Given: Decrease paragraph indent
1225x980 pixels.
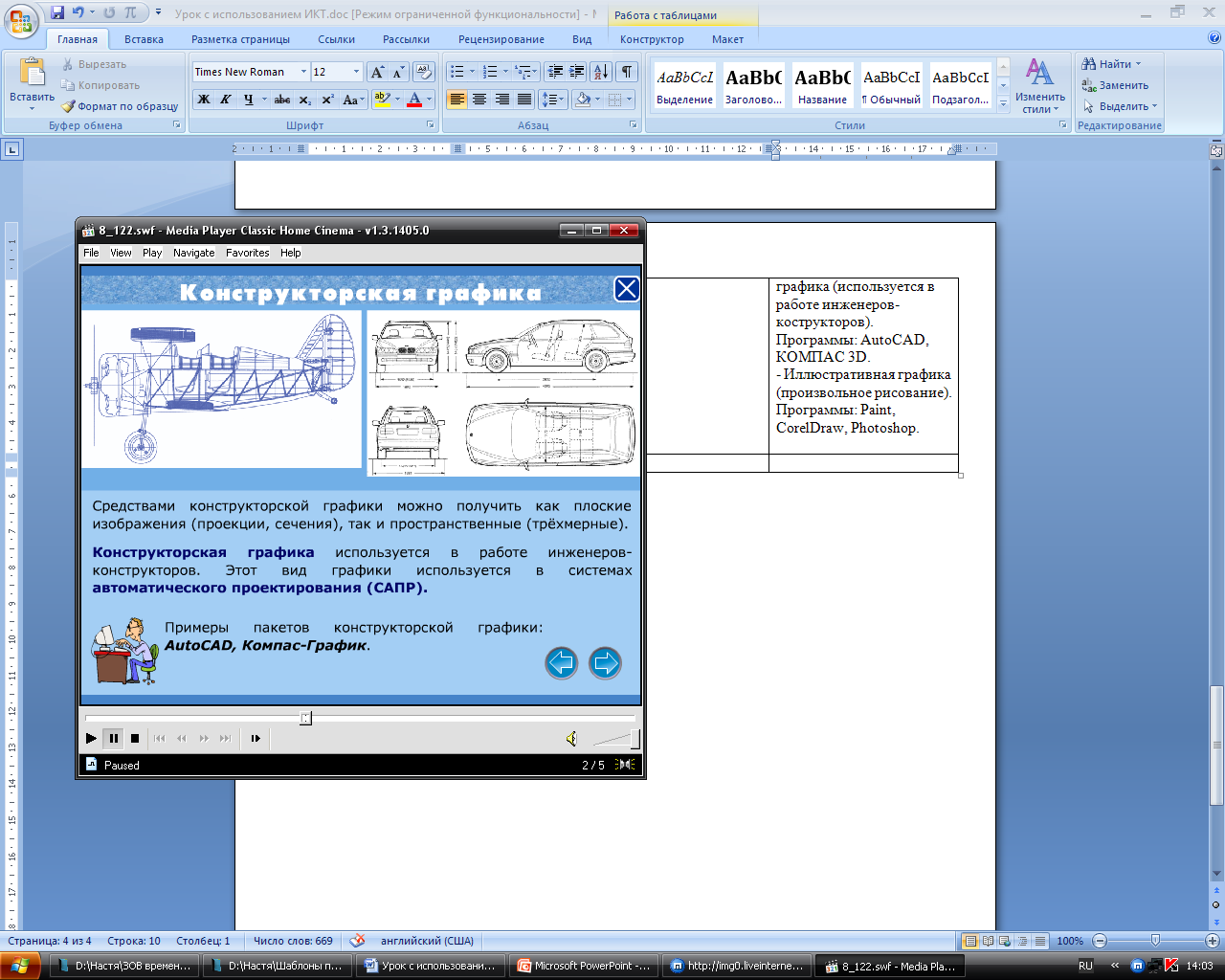Looking at the screenshot, I should [x=555, y=72].
